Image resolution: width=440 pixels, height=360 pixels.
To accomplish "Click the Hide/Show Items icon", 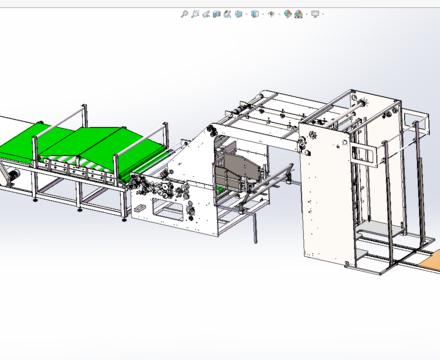I will [271, 14].
